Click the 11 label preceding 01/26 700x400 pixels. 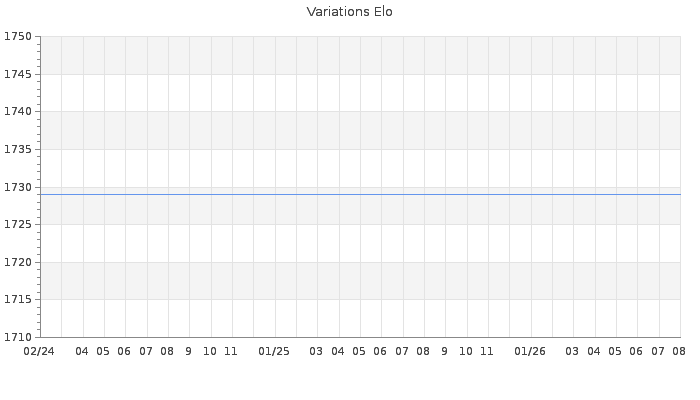[487, 352]
